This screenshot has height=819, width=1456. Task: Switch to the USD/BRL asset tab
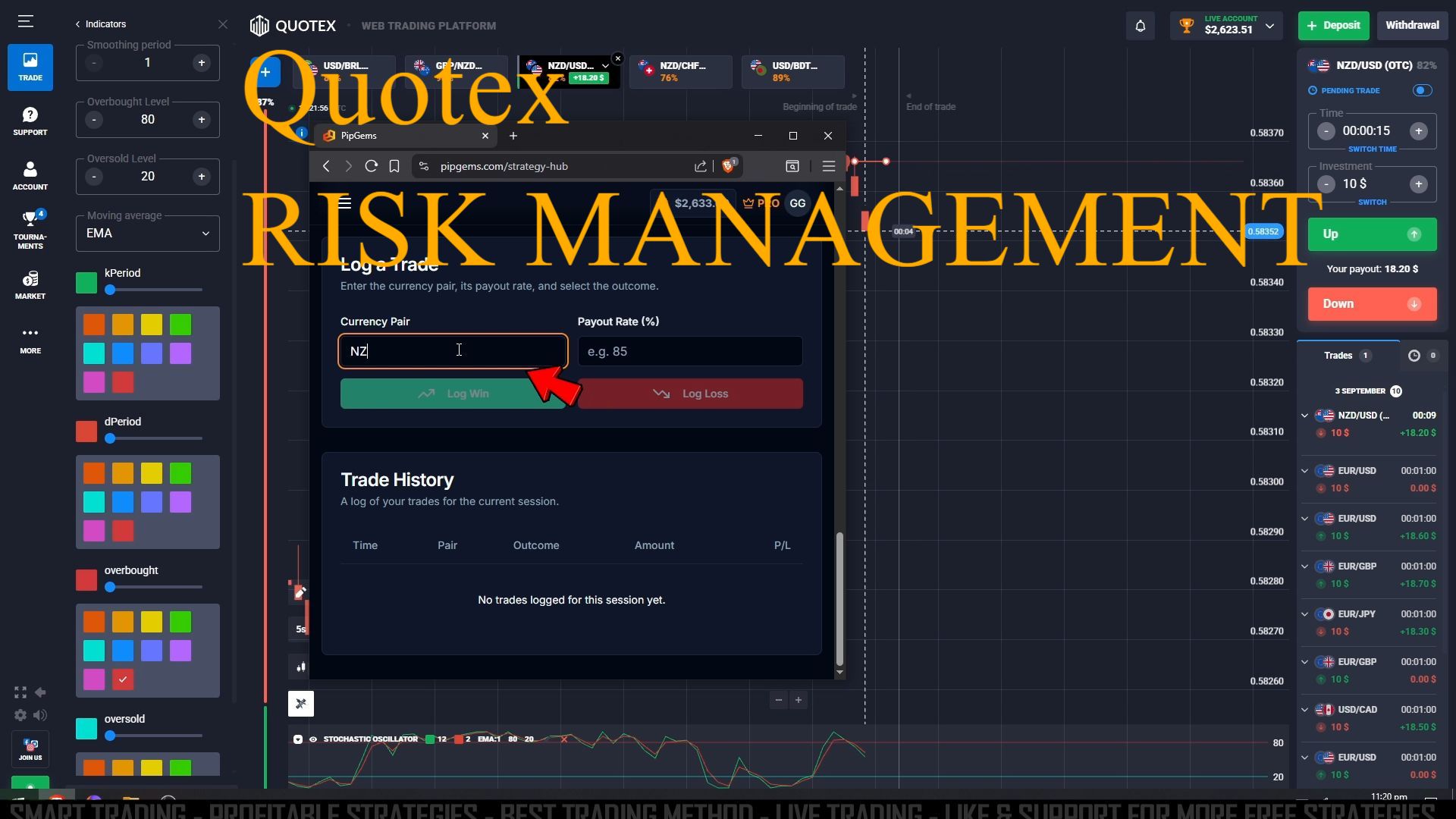coord(345,72)
